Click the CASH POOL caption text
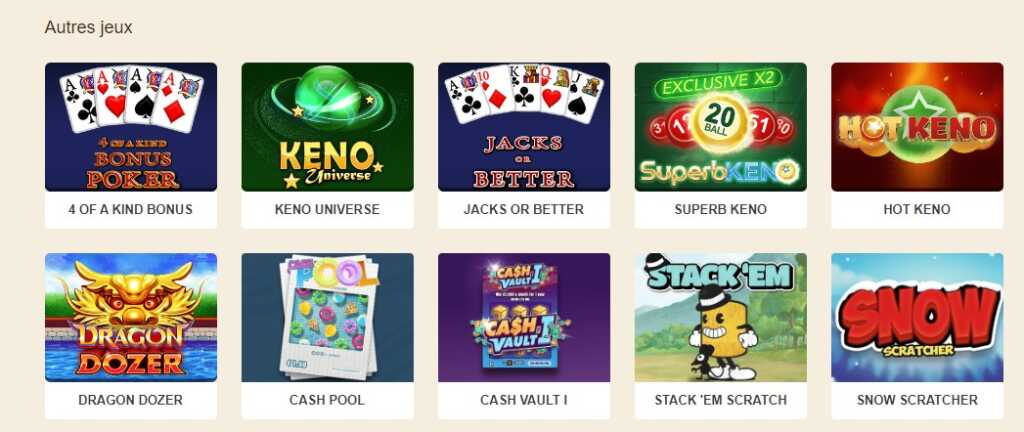 pyautogui.click(x=327, y=400)
